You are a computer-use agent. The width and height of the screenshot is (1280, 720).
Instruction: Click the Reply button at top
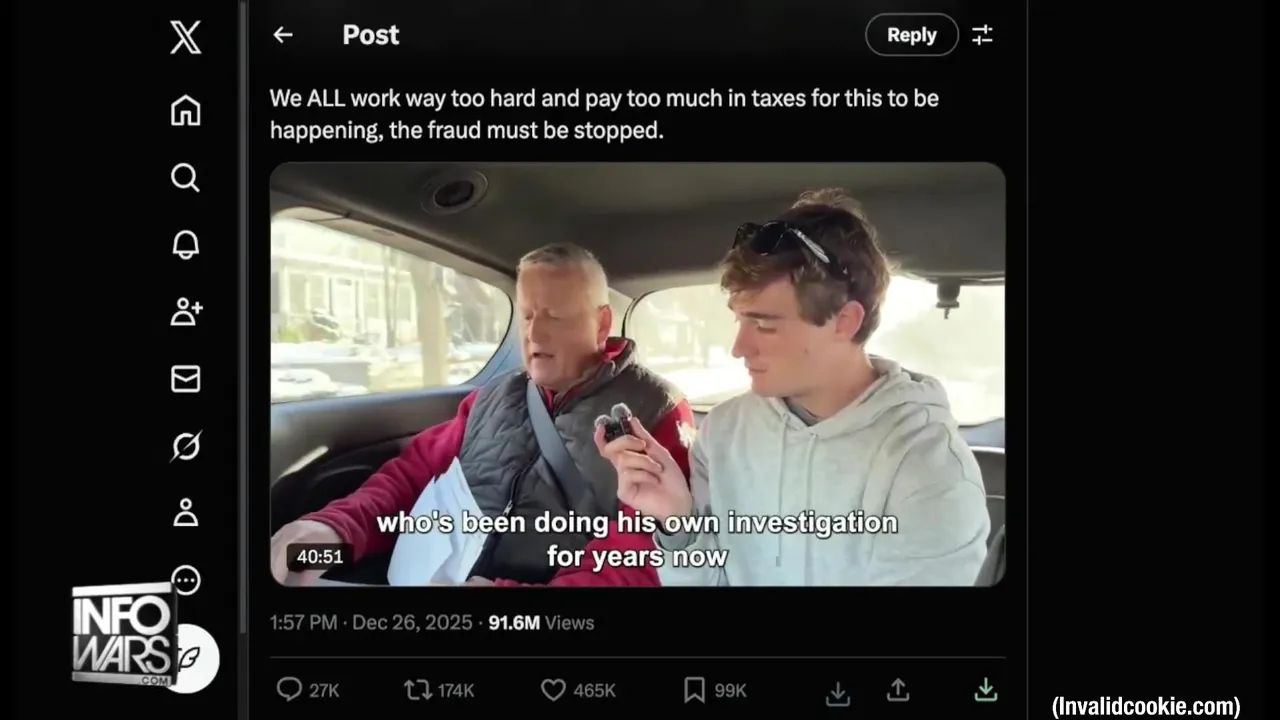(911, 35)
